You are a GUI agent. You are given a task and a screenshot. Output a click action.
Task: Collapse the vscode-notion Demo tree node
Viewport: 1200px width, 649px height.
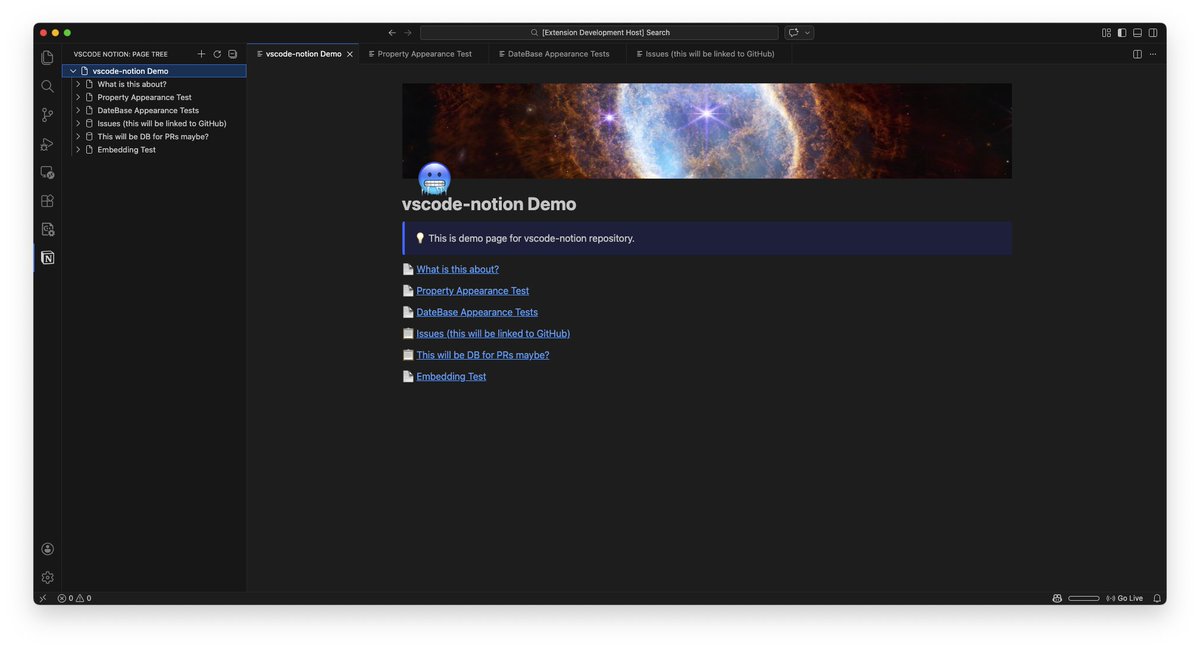[x=73, y=71]
